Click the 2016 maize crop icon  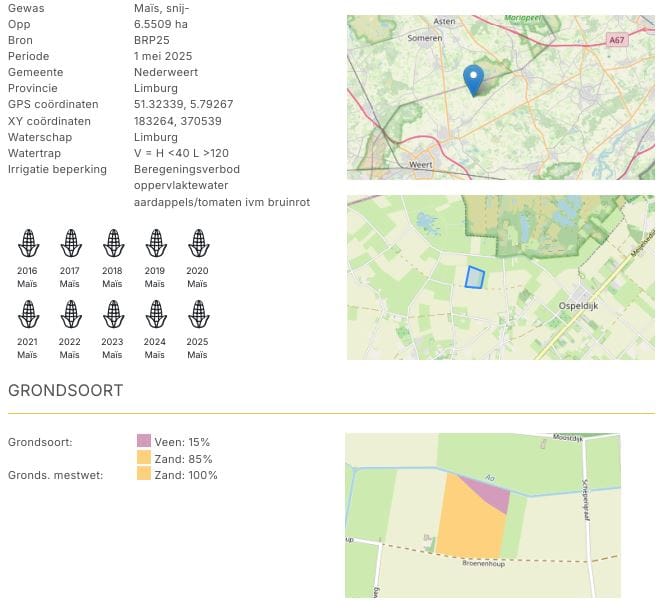coord(27,243)
